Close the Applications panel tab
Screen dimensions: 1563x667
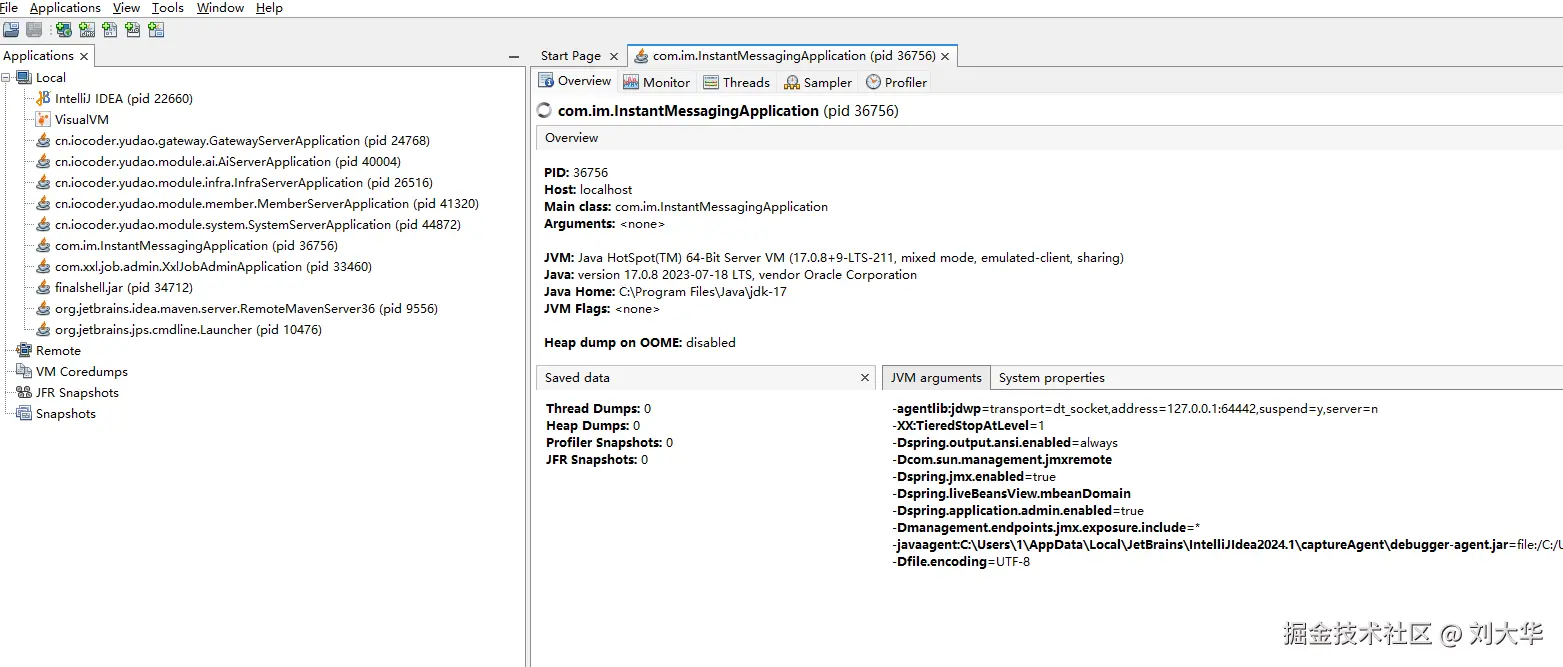pos(84,56)
